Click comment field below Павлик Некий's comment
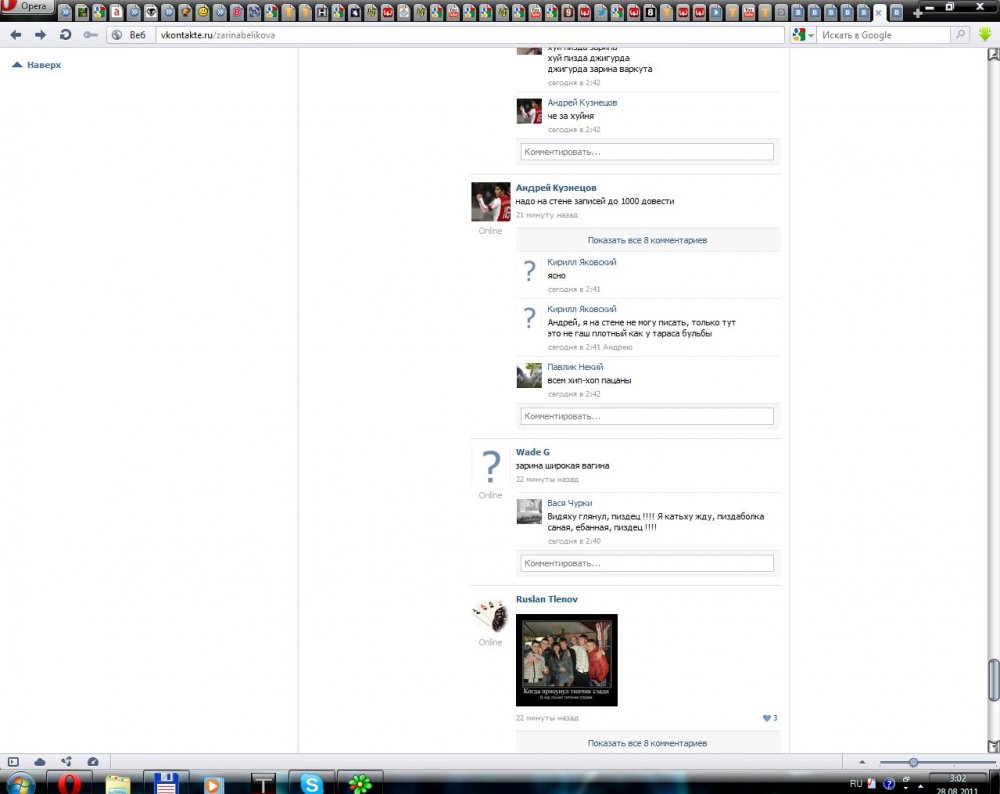This screenshot has height=794, width=1000. click(647, 416)
